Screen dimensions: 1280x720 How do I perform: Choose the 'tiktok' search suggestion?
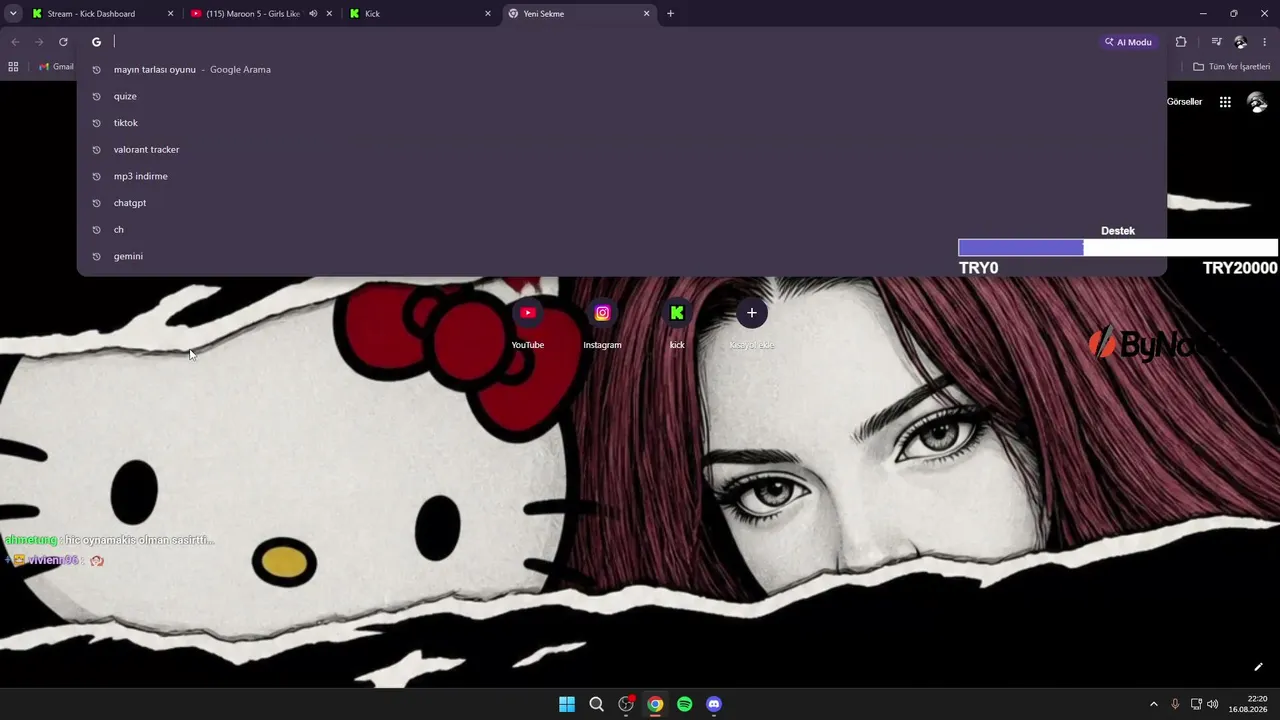(621, 123)
